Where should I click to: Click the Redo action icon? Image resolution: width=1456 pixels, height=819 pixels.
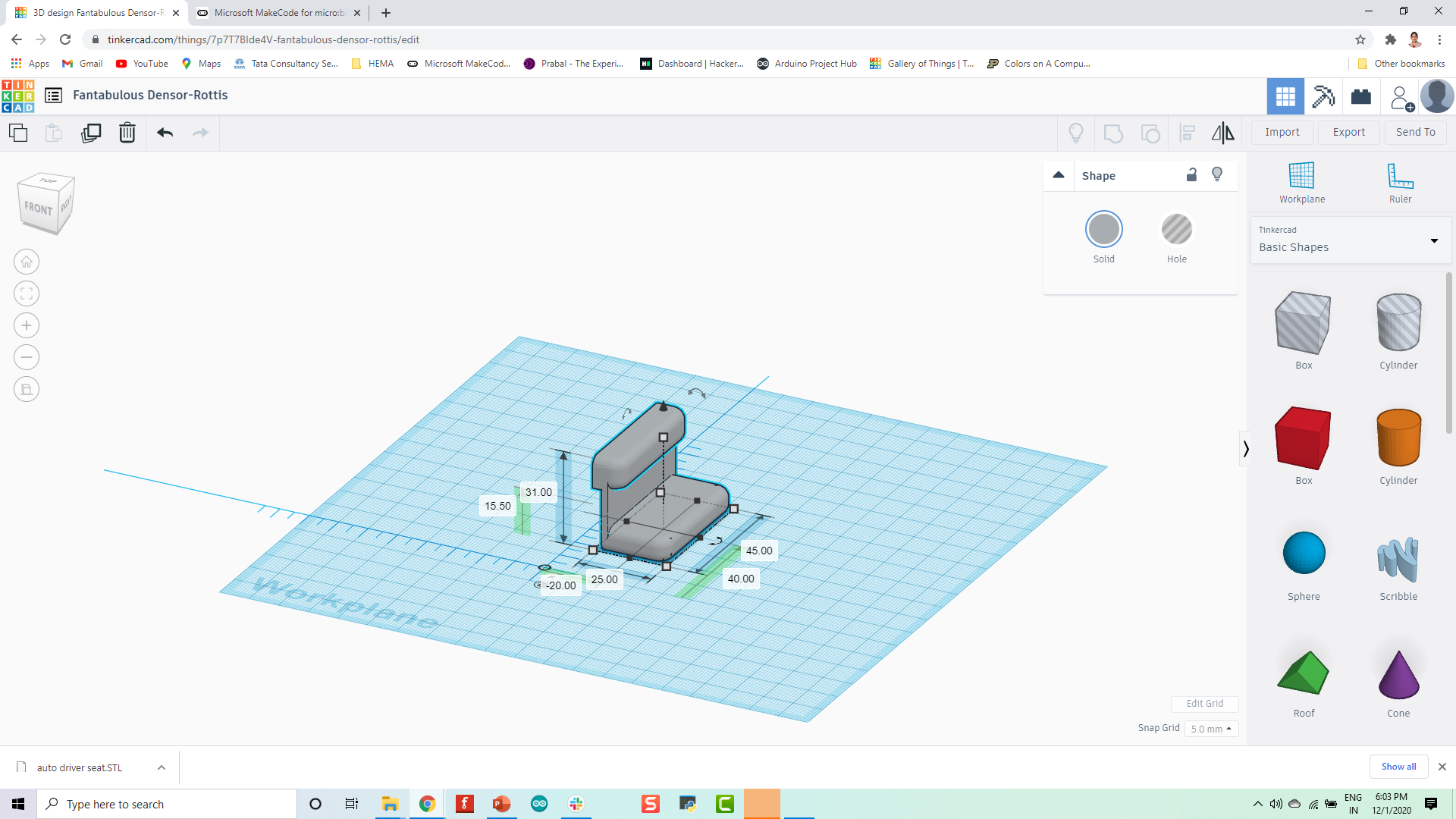pos(200,132)
